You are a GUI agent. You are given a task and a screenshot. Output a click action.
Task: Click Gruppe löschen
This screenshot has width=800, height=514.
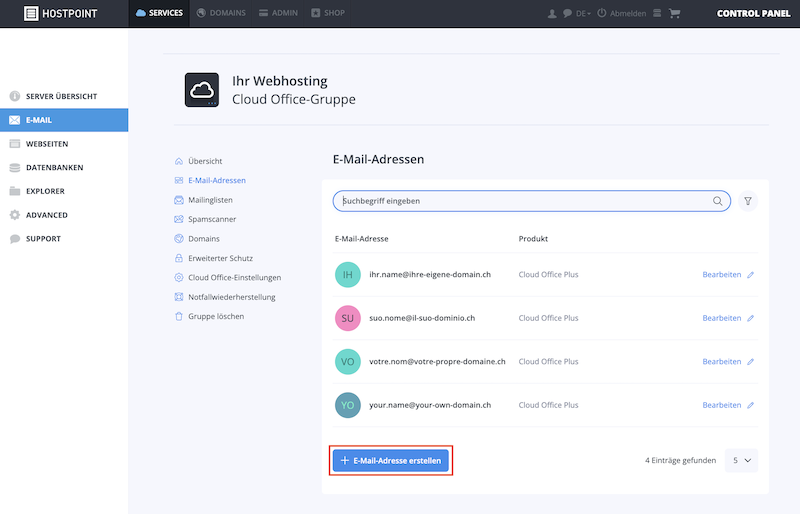coord(209,316)
